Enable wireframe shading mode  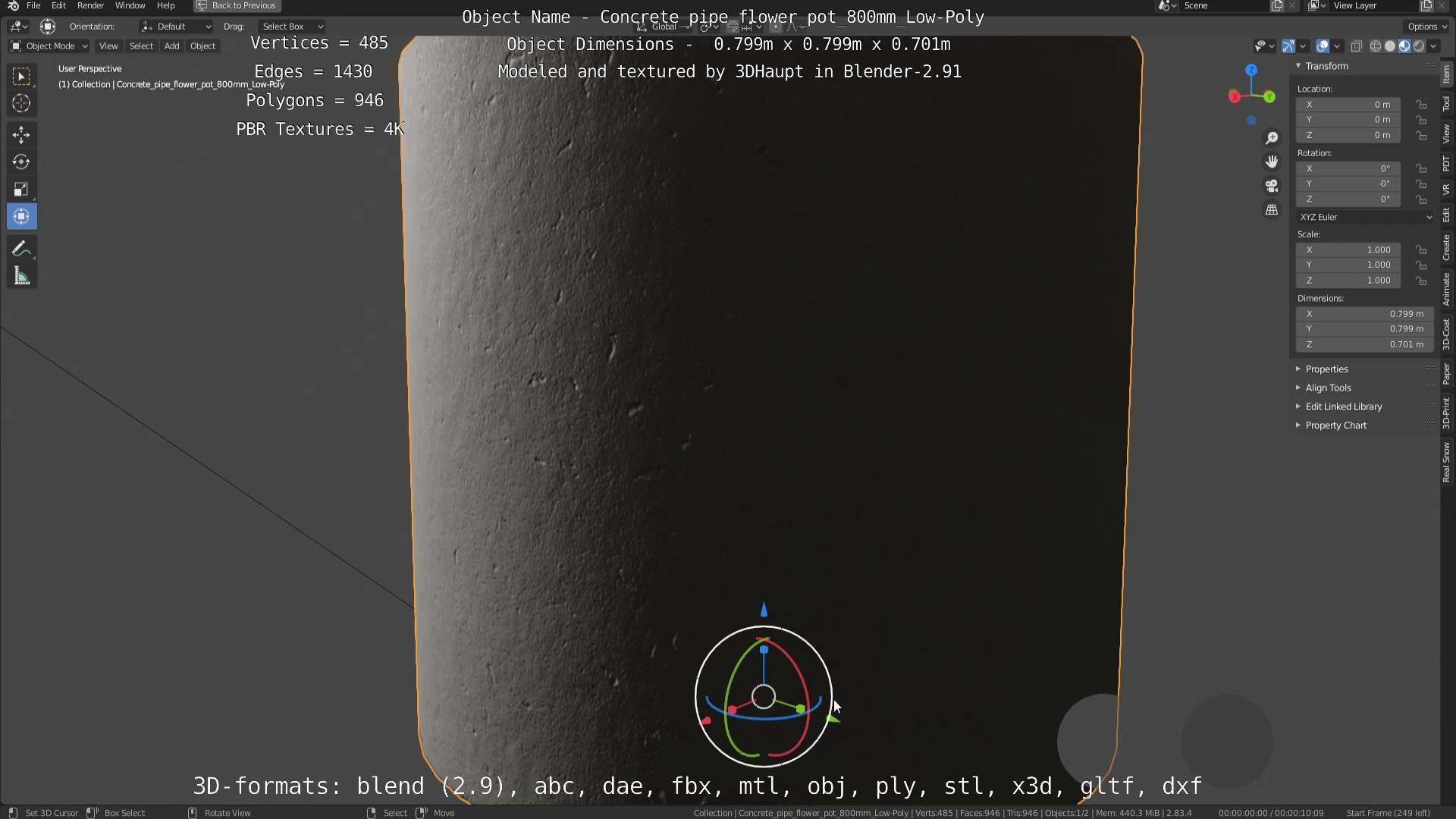tap(1375, 46)
